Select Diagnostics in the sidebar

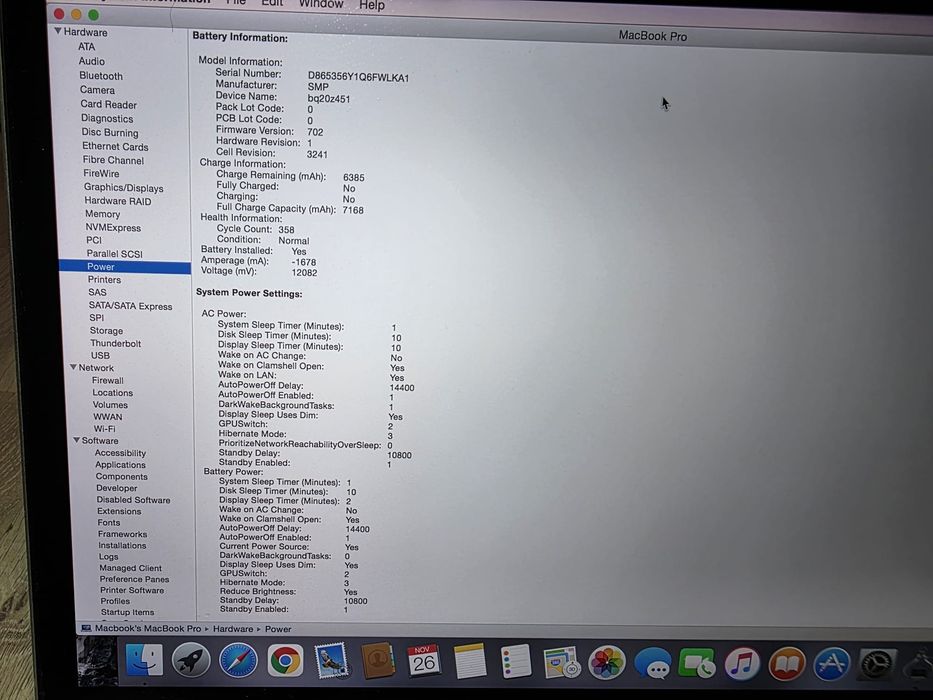[107, 118]
